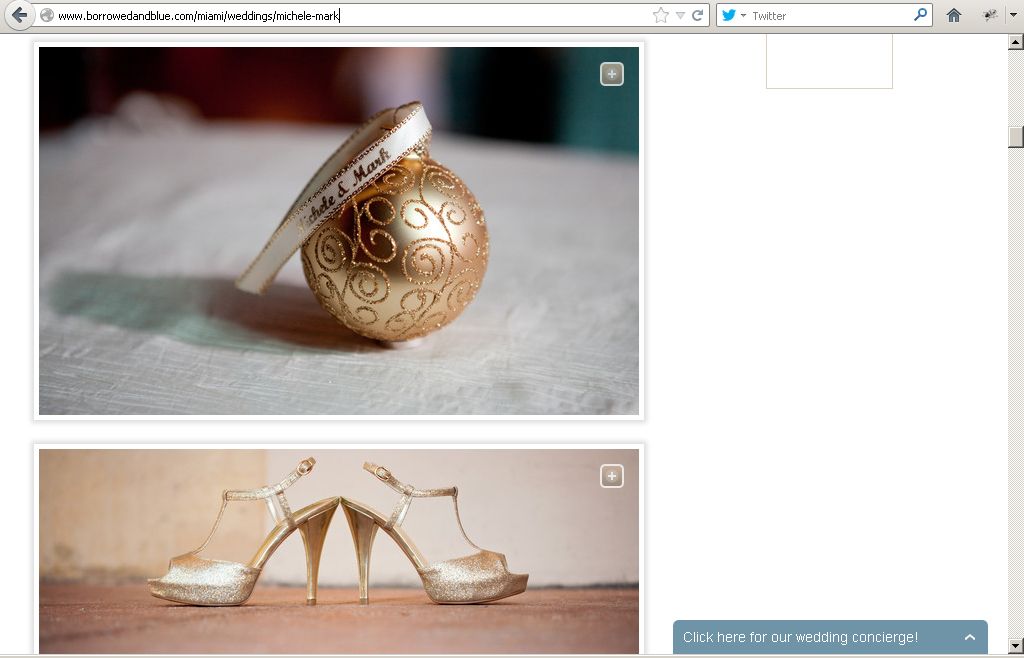The height and width of the screenshot is (658, 1024).
Task: Click the vertical scrollbar thumb
Action: coord(1016,136)
